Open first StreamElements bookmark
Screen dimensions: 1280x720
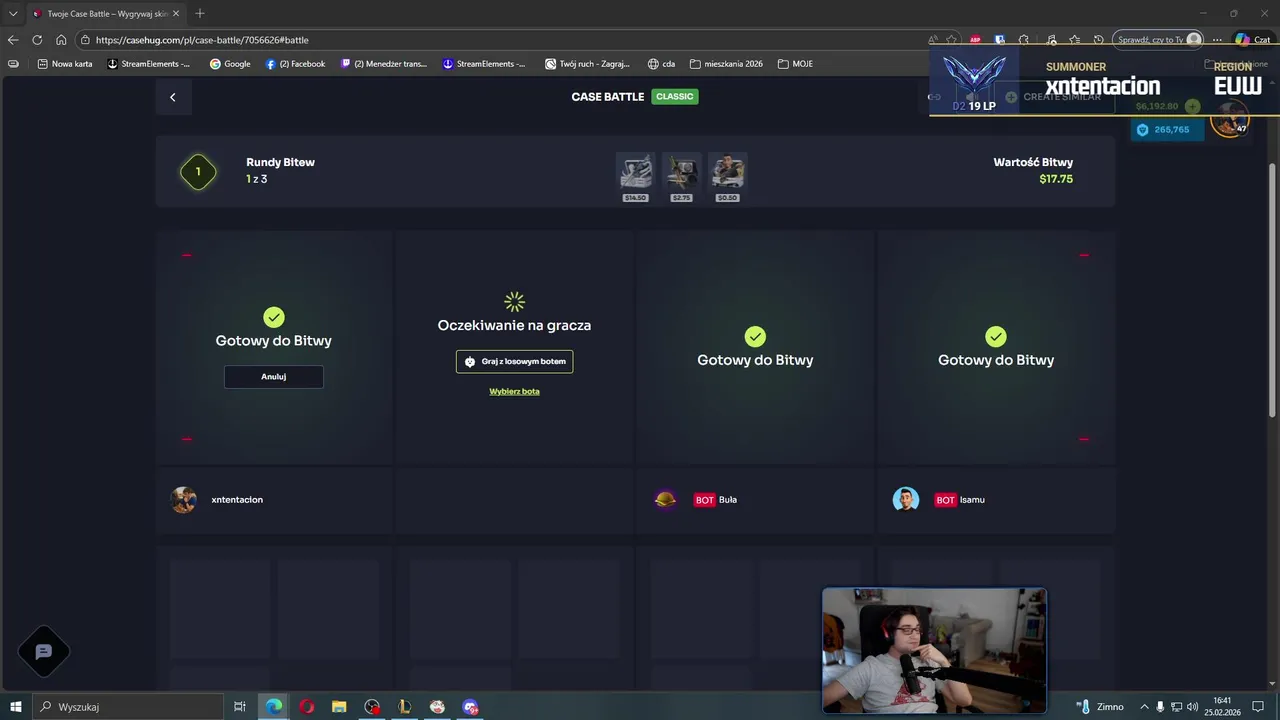pos(148,64)
